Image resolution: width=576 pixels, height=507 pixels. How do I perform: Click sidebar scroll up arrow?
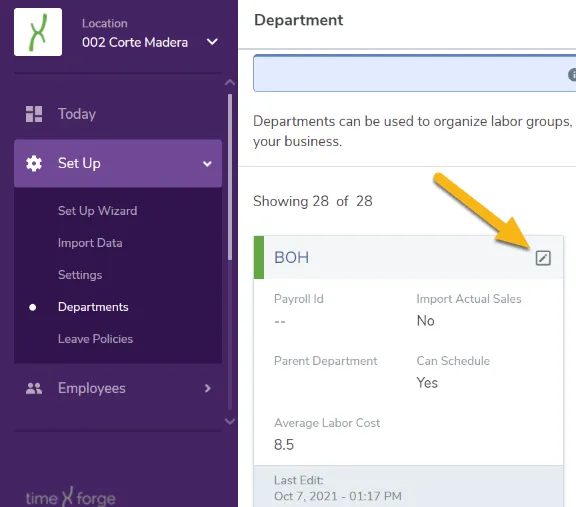pyautogui.click(x=230, y=82)
